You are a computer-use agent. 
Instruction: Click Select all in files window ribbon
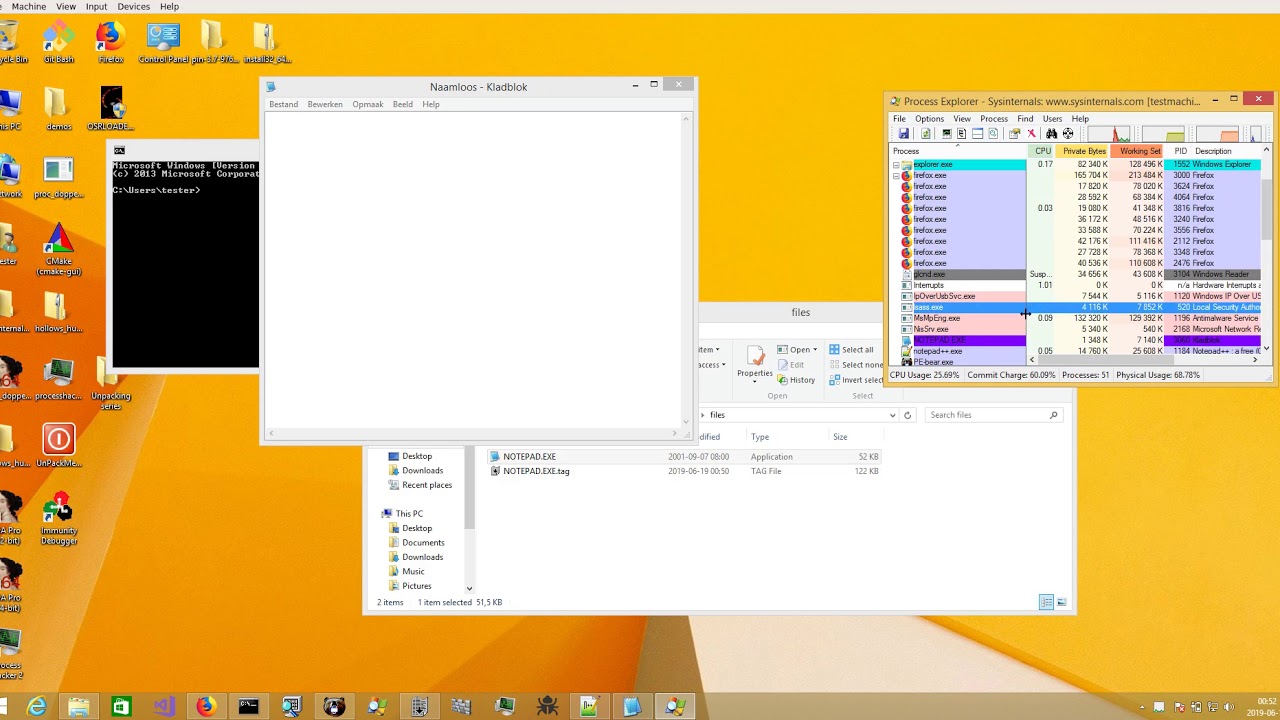click(851, 350)
